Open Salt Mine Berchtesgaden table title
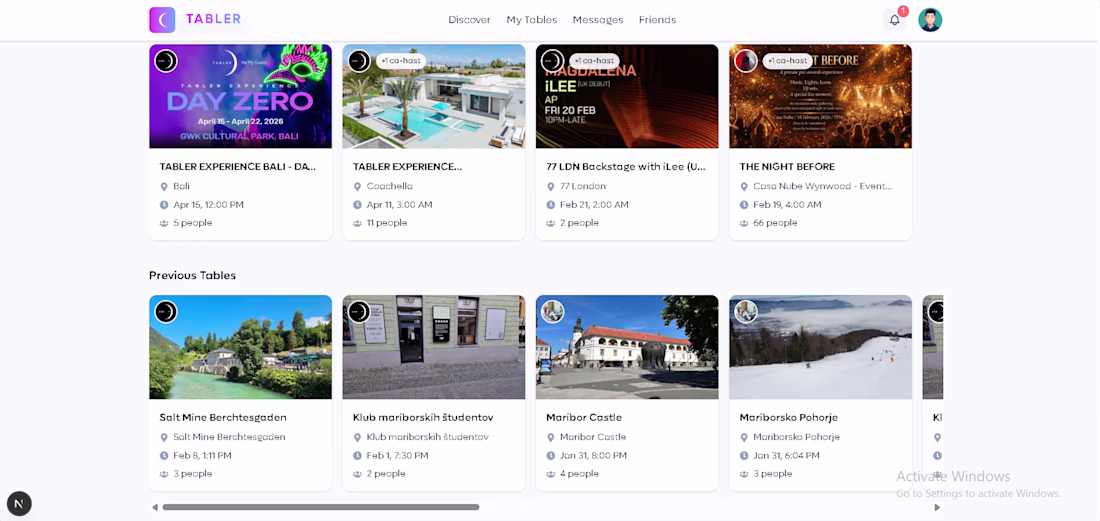Screen dimensions: 1100x521 point(223,417)
